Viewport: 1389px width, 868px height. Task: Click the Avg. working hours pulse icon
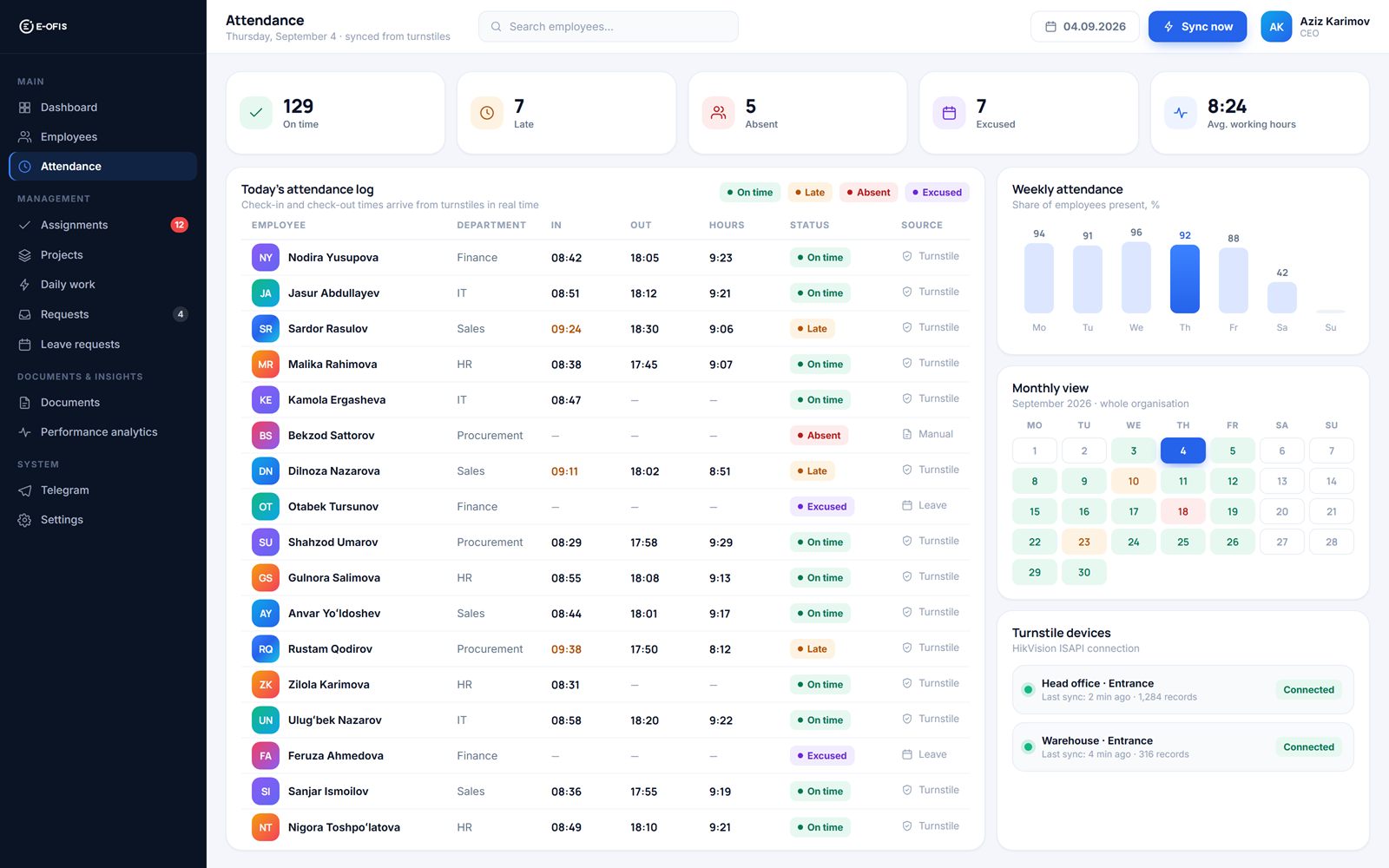tap(1180, 113)
